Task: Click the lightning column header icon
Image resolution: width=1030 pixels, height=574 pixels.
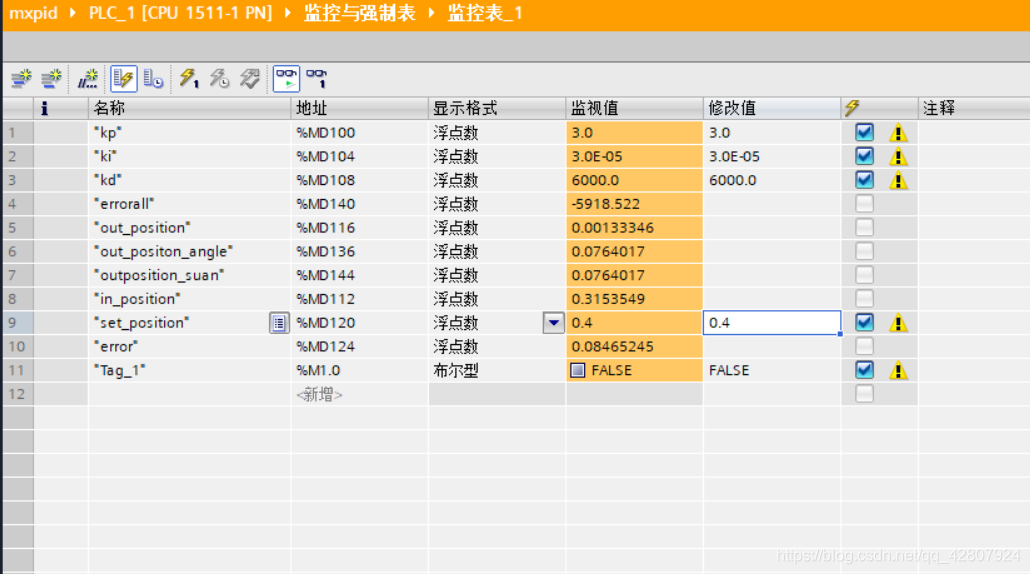Action: point(852,108)
